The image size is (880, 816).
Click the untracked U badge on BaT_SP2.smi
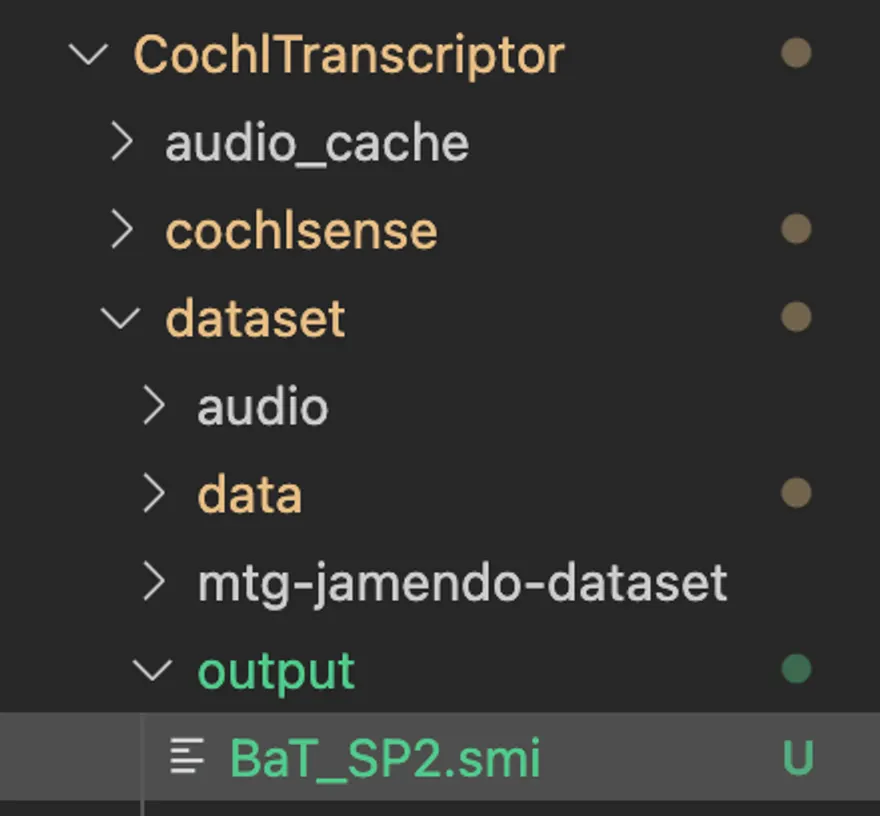[x=797, y=759]
